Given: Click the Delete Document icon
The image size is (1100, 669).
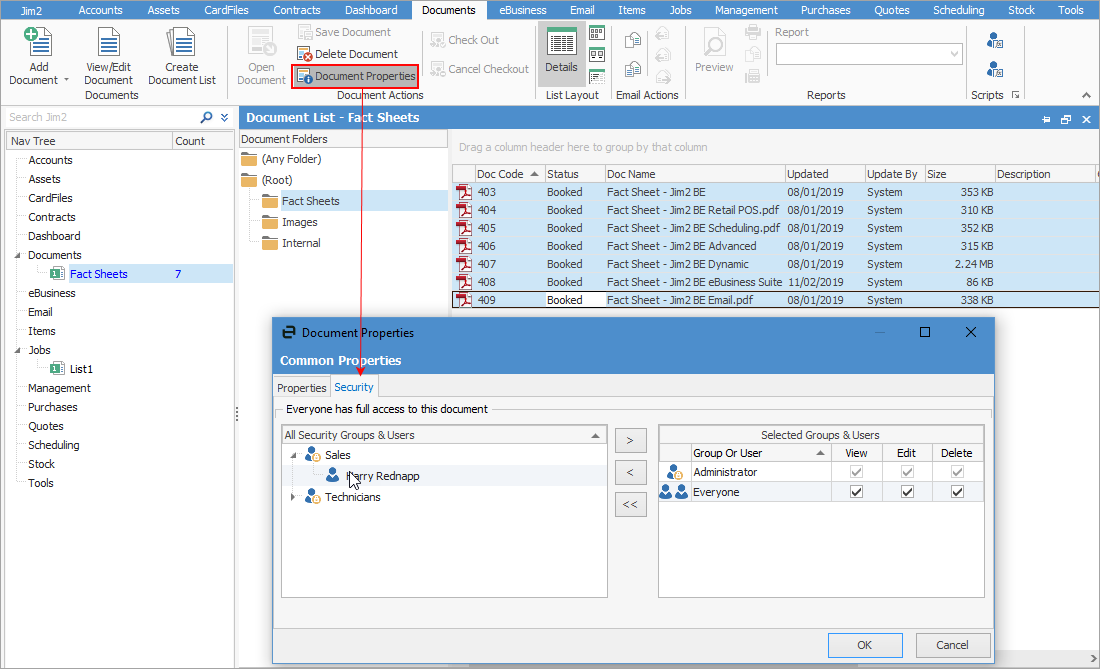Looking at the screenshot, I should coord(305,54).
